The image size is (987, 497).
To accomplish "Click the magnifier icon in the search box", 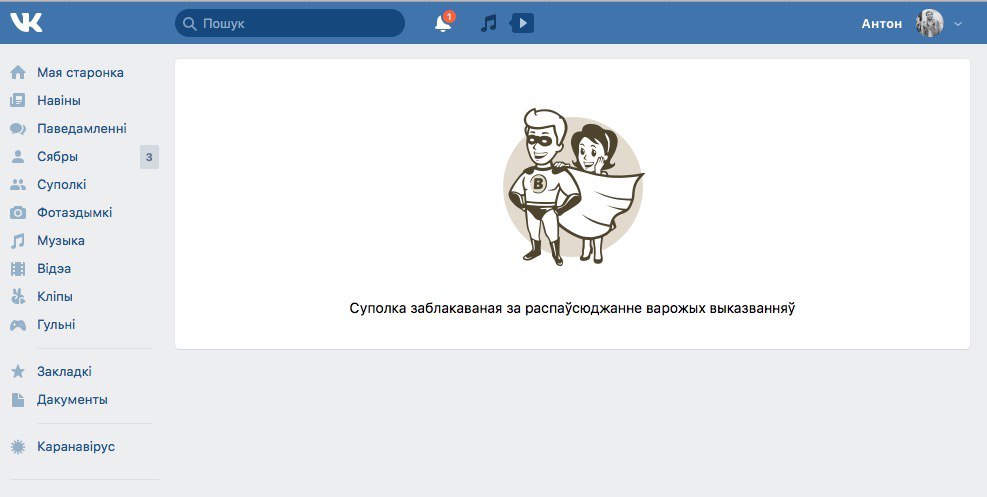I will tap(189, 24).
